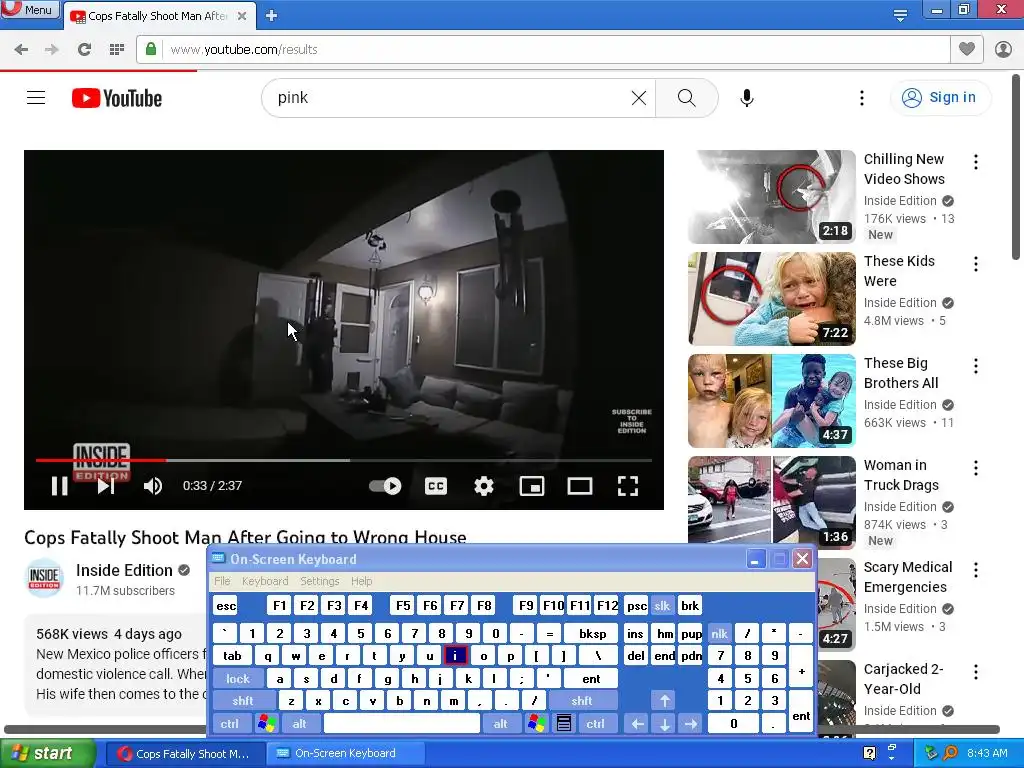Open Inside Edition channel name link
The height and width of the screenshot is (768, 1024).
[124, 570]
